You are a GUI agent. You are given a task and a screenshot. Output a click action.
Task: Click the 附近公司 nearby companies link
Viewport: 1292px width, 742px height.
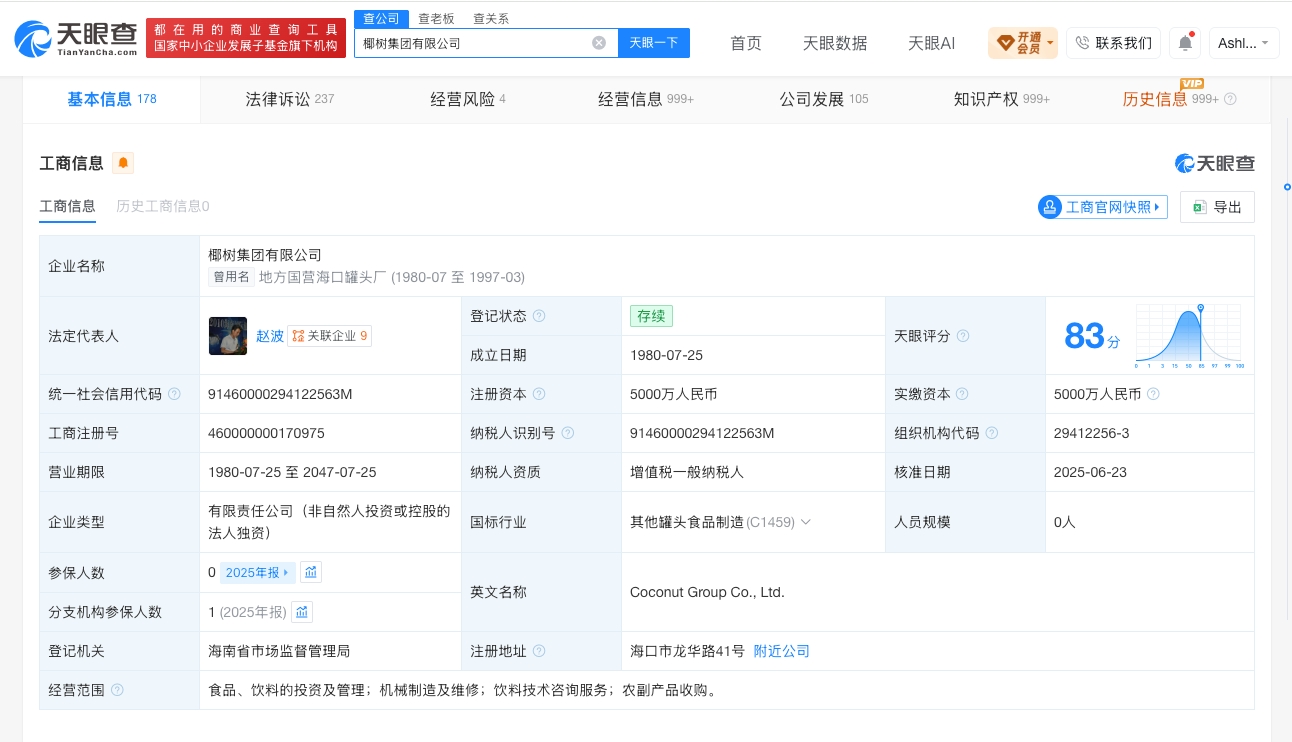tap(781, 651)
